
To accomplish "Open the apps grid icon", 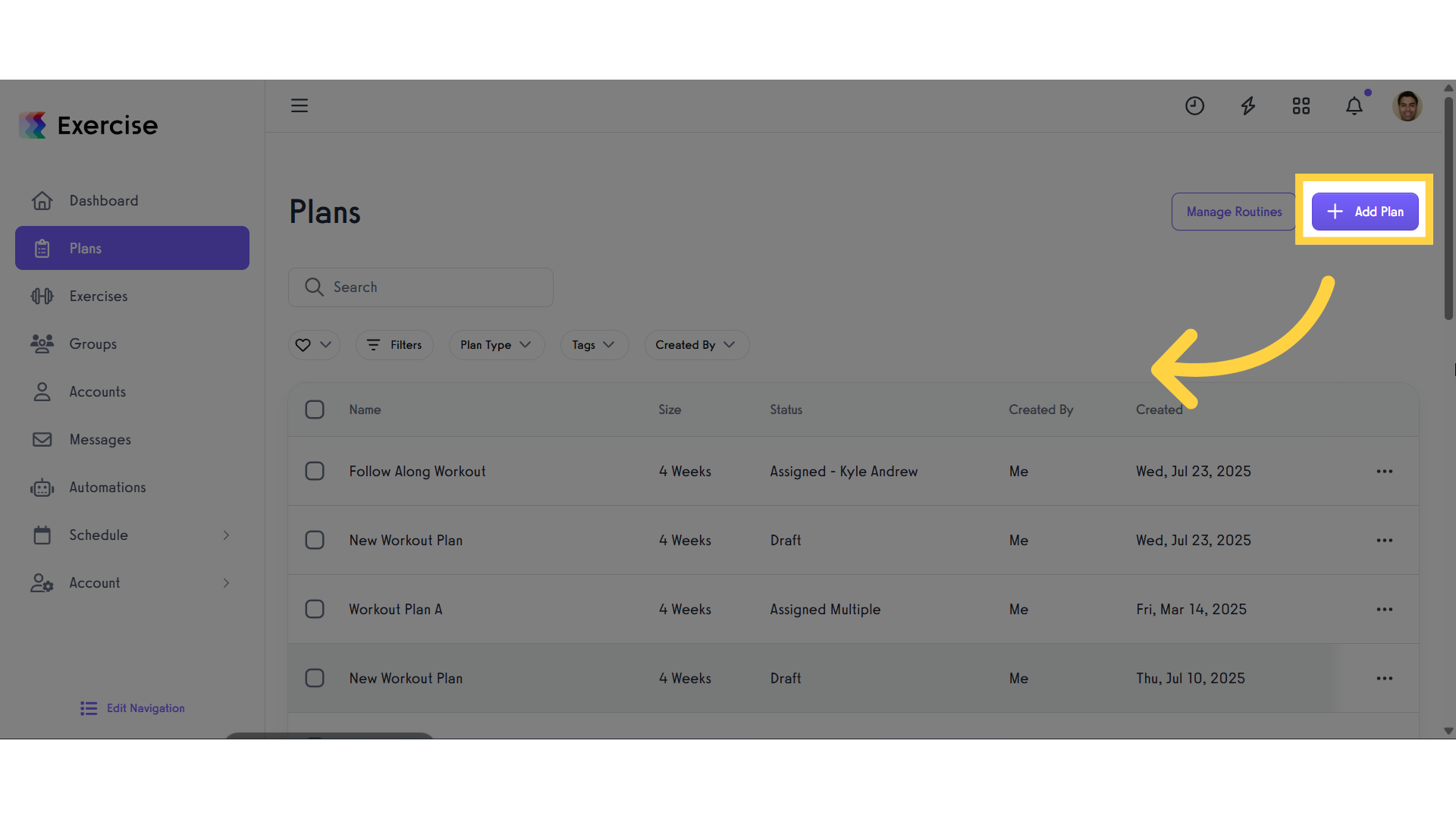I will click(1301, 106).
